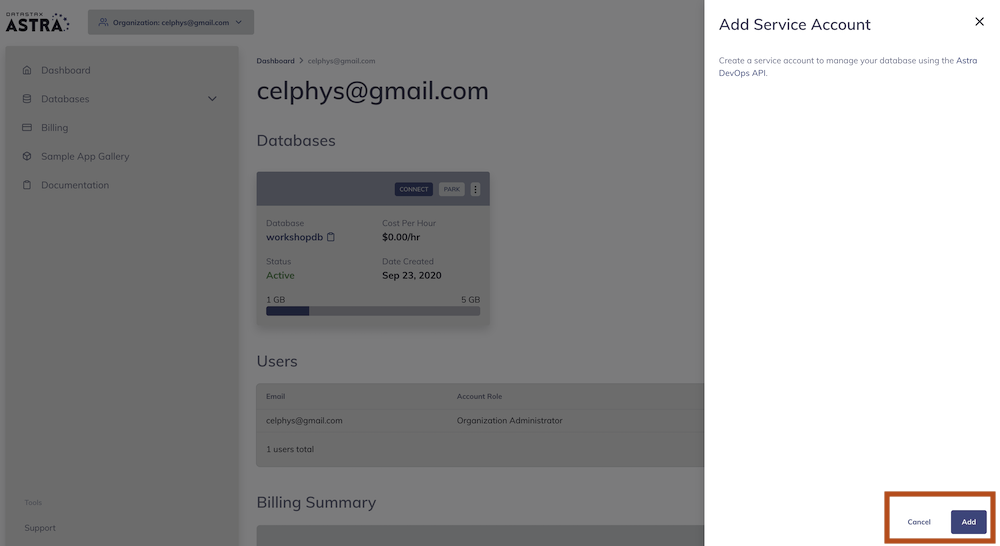
Task: Click the CONNECT button on workshopdb
Action: click(414, 189)
